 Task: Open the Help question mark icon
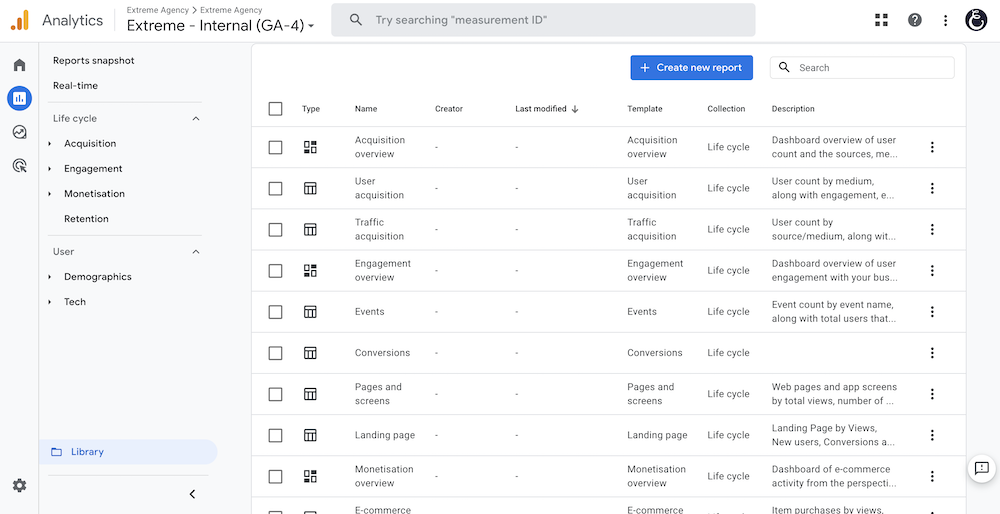coord(915,20)
